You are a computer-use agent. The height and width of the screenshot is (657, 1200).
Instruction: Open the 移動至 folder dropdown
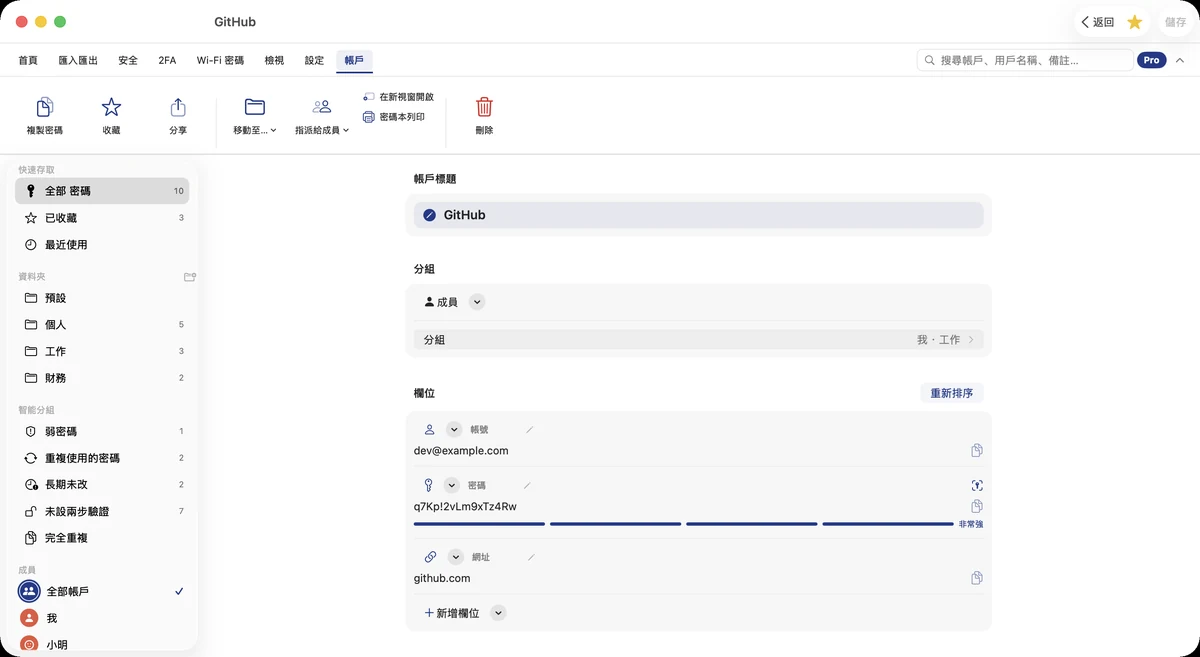click(255, 117)
